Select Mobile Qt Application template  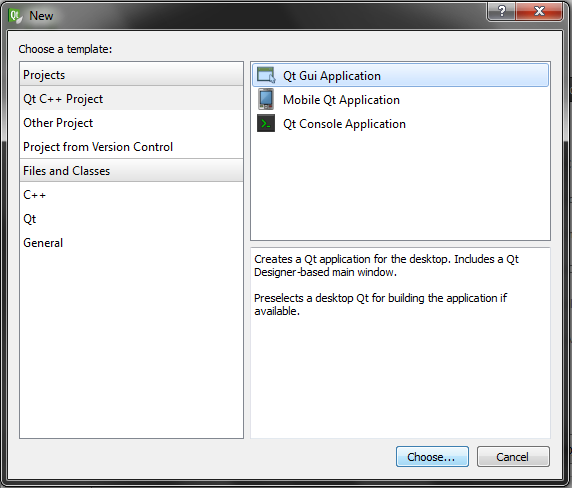tap(400, 99)
